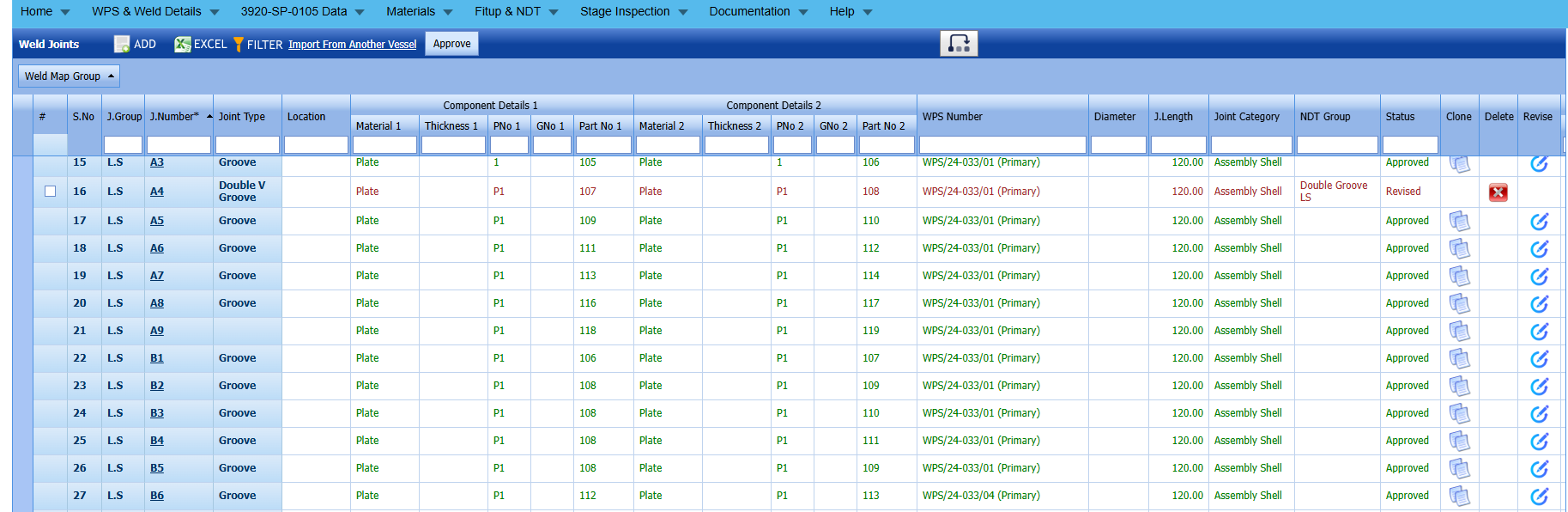This screenshot has width=1568, height=512.
Task: Sort by the J.Number column header
Action: [x=174, y=117]
